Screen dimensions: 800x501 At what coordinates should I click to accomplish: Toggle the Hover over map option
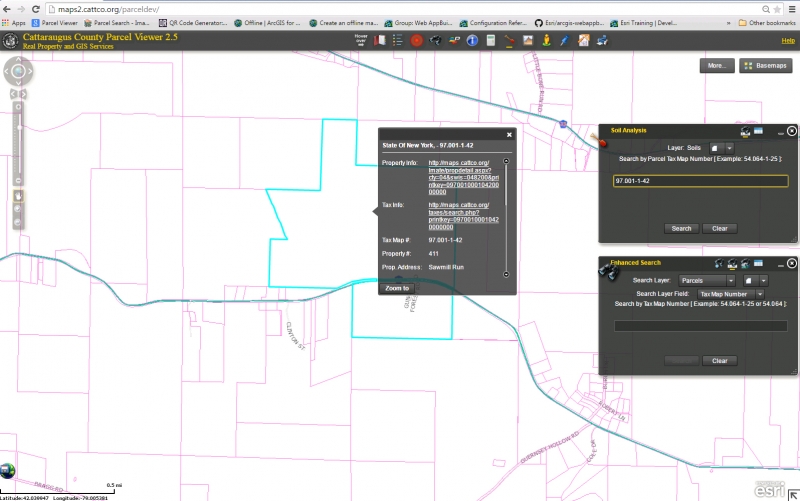pyautogui.click(x=360, y=40)
